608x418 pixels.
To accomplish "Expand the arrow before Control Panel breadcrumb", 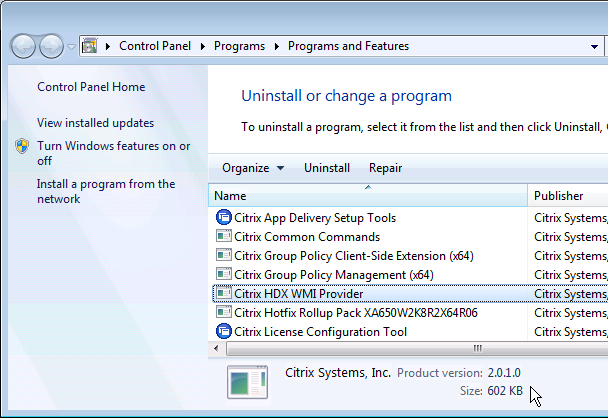I will click(x=108, y=47).
